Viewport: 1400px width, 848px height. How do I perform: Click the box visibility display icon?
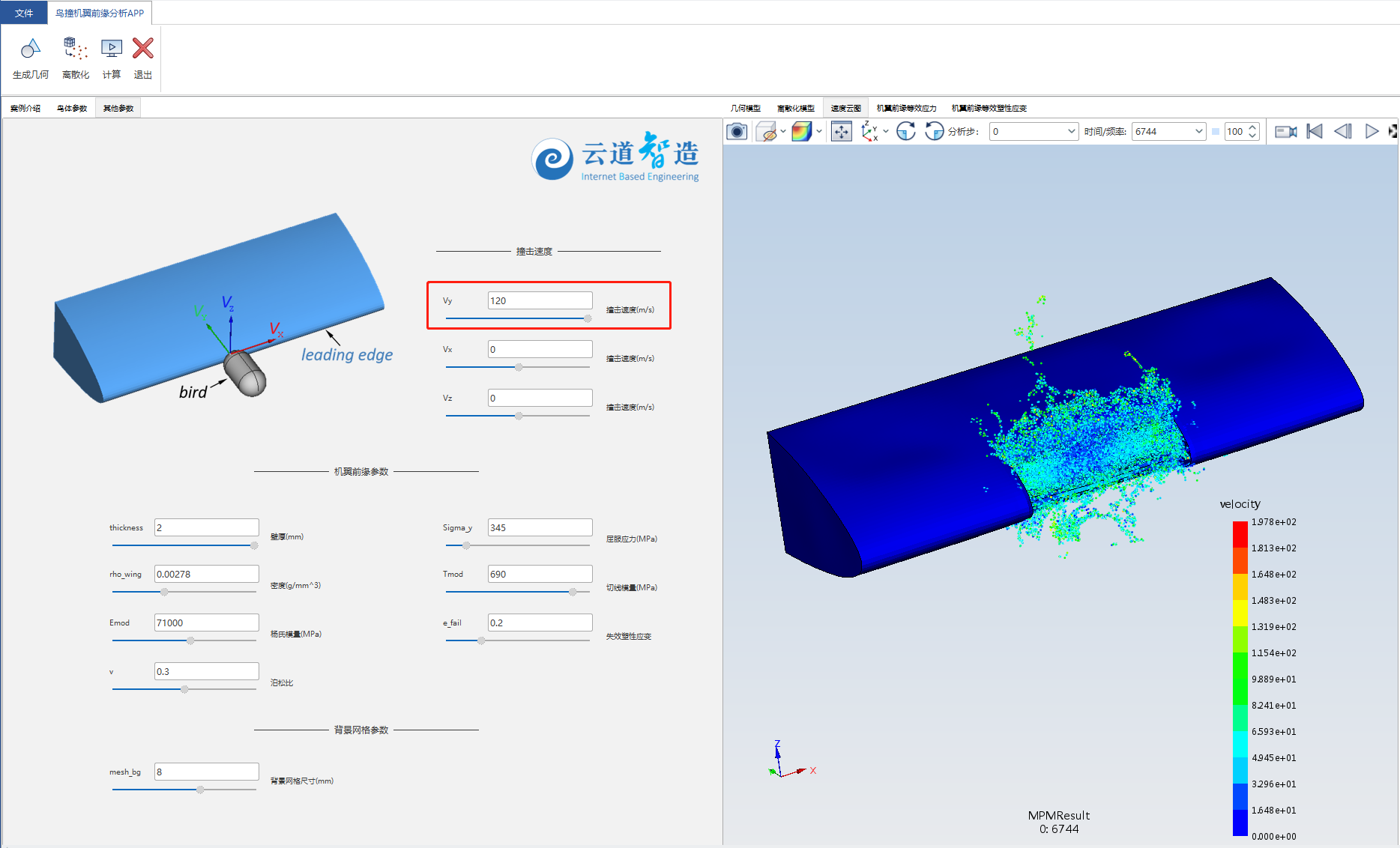766,132
